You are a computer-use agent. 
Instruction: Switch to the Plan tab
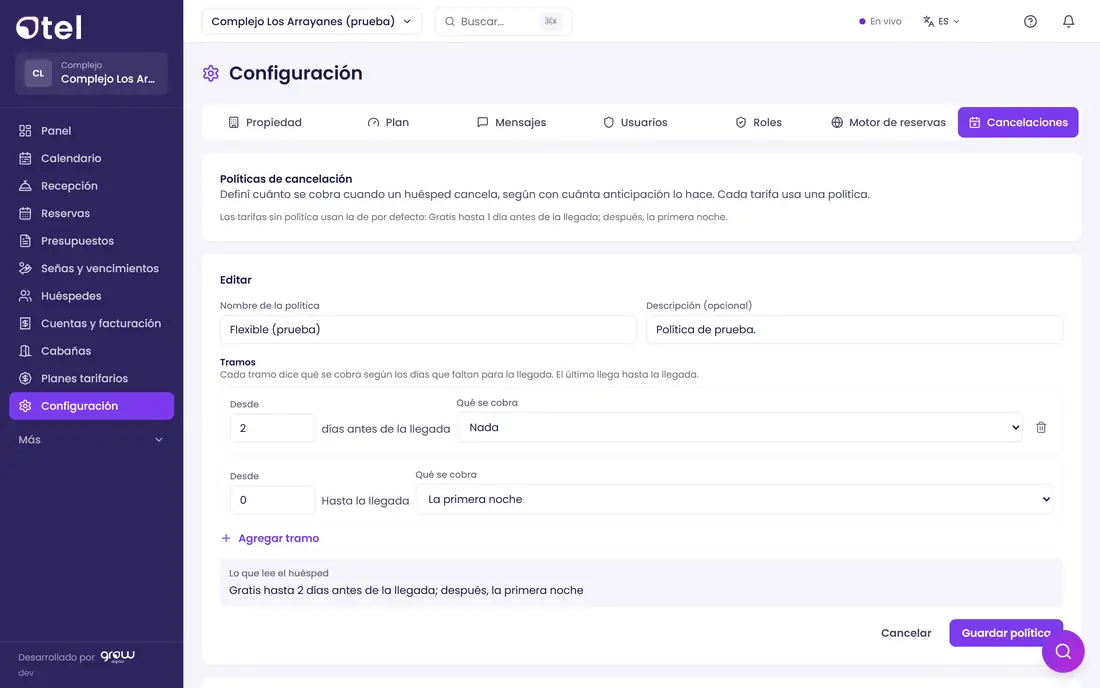(388, 123)
